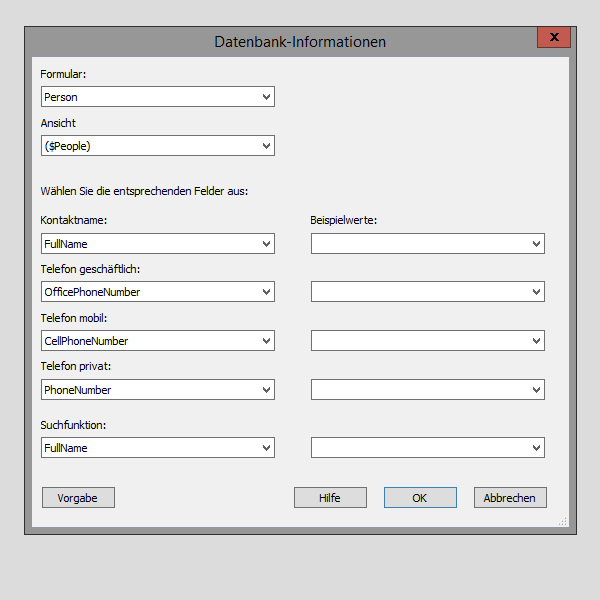Confirm with the OK button
The height and width of the screenshot is (600, 600).
(420, 498)
